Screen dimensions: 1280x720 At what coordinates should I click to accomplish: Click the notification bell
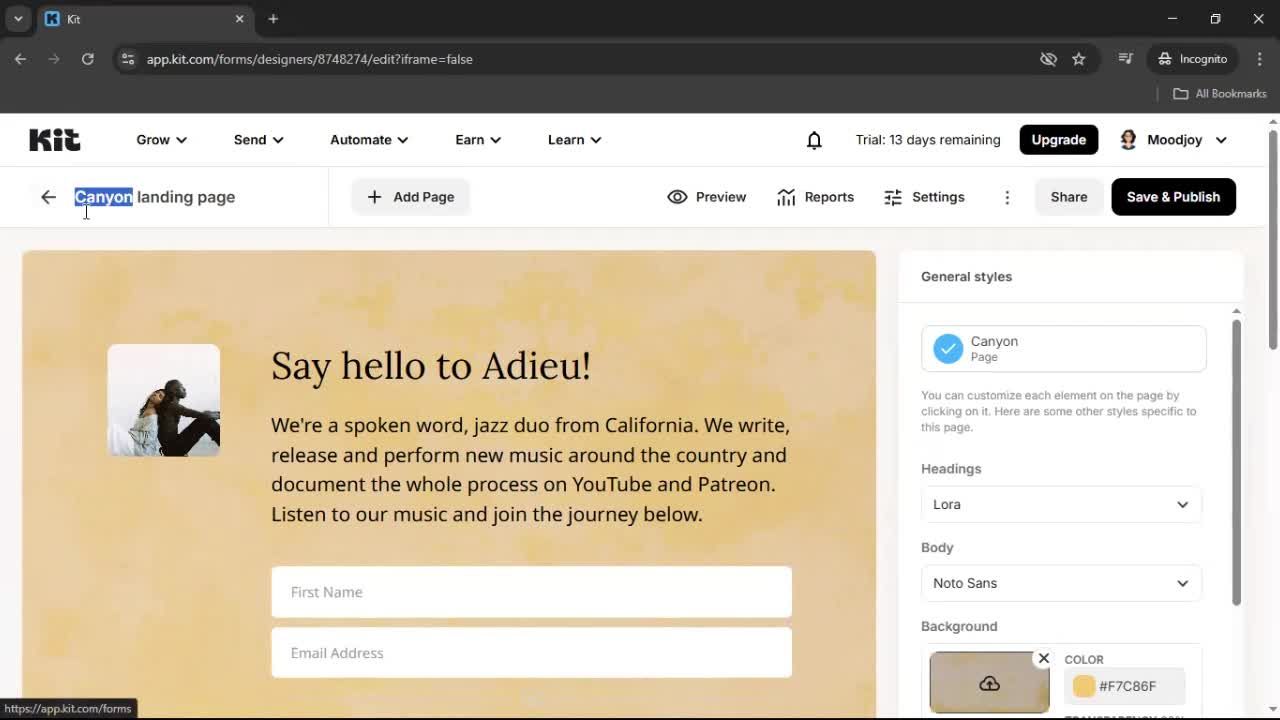click(814, 140)
